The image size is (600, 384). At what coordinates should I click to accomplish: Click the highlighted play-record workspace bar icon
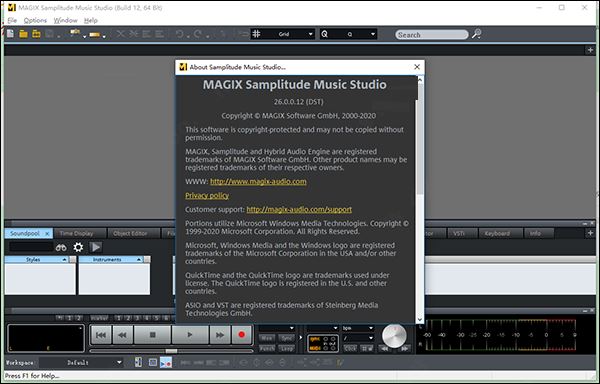(166, 363)
